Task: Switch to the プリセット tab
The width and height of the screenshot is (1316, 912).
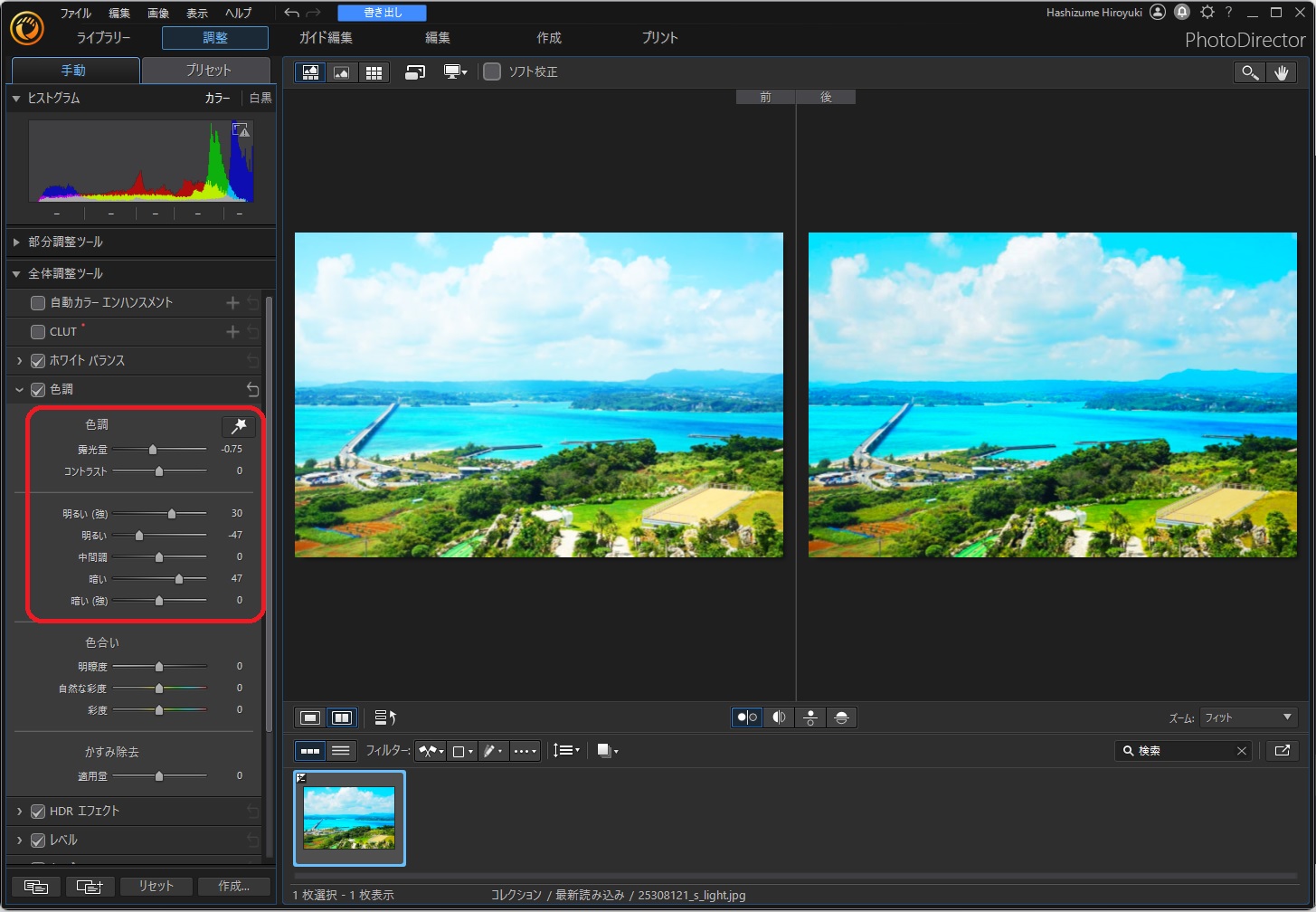Action: (x=208, y=71)
